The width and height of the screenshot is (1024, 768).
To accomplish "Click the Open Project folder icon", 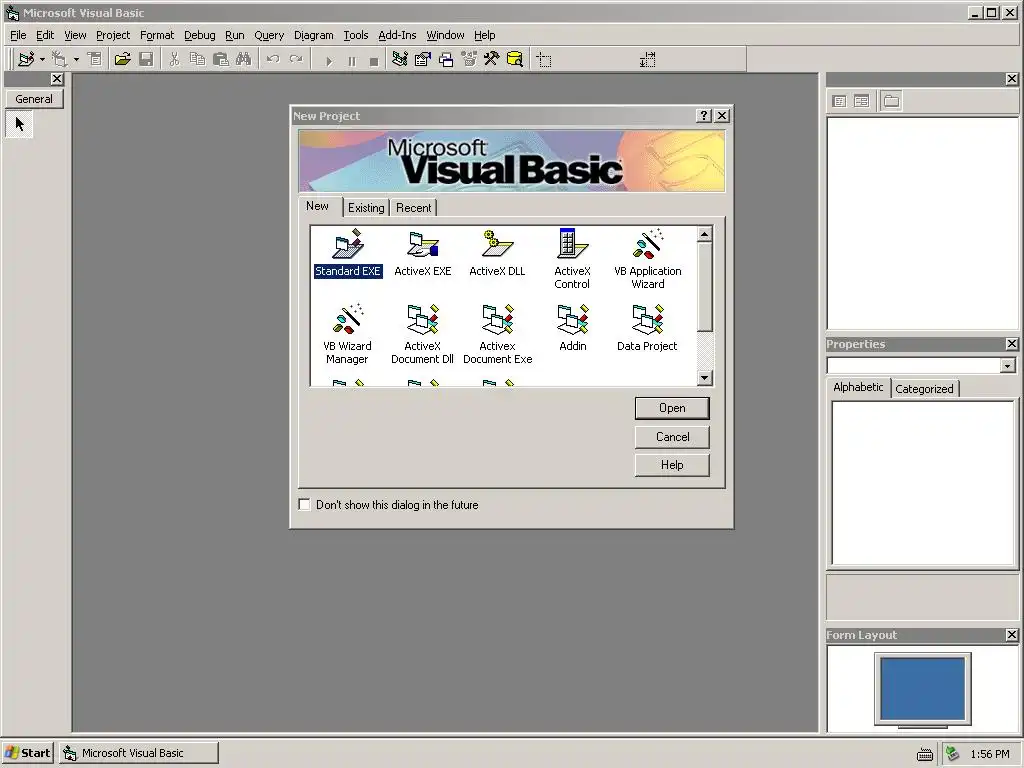I will click(122, 59).
